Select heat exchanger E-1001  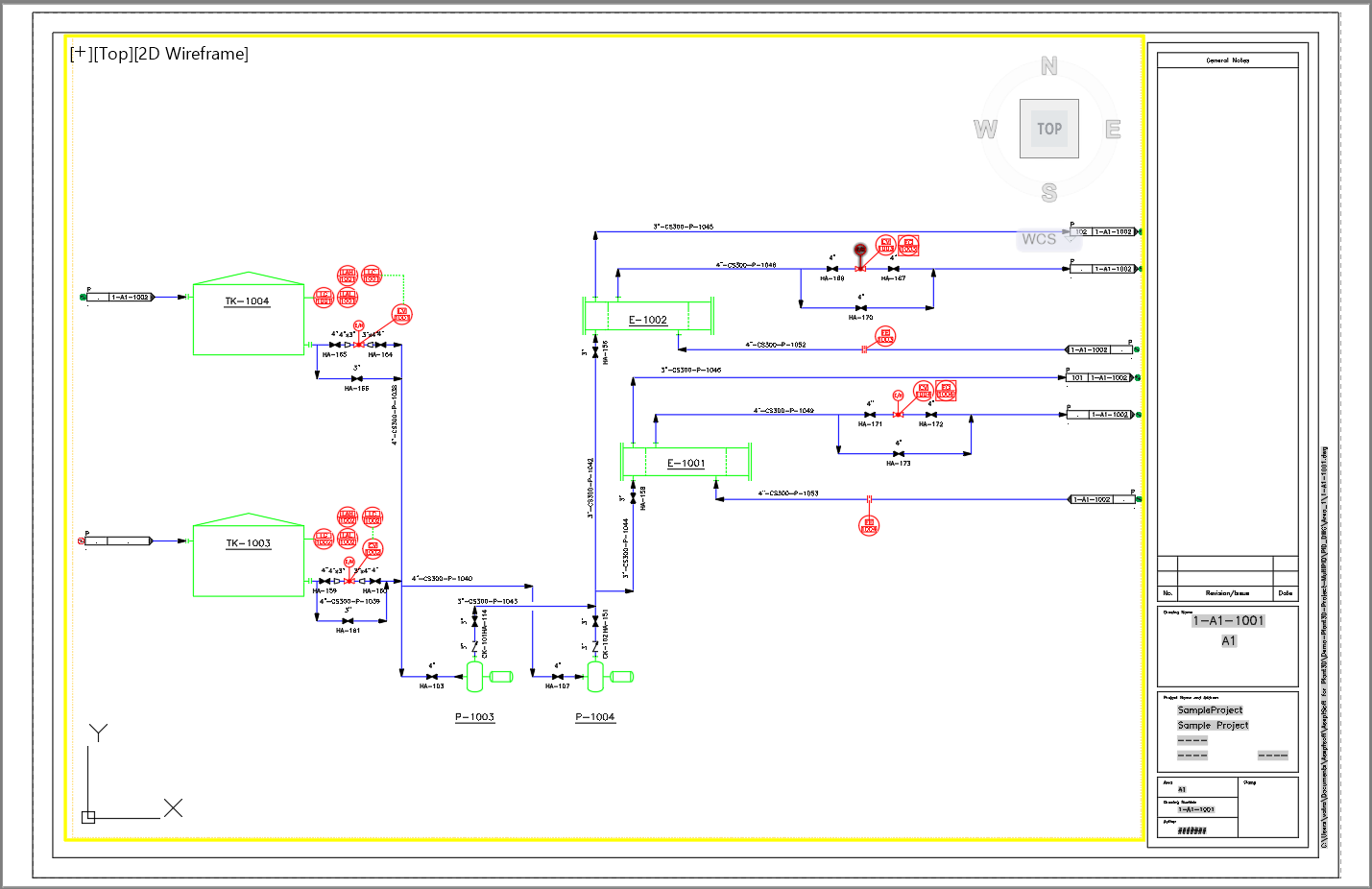686,461
